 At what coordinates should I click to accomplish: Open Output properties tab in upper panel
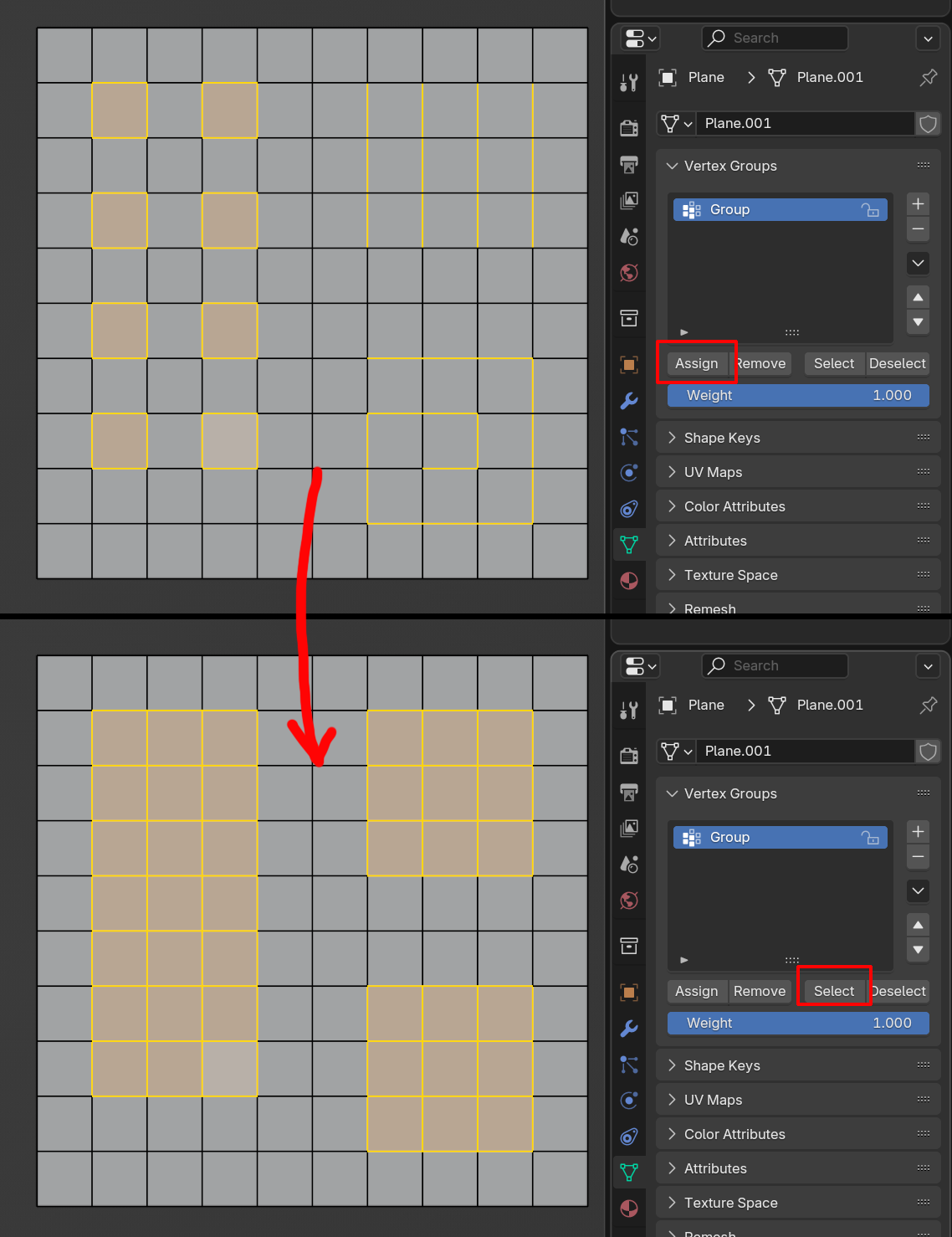tap(629, 164)
